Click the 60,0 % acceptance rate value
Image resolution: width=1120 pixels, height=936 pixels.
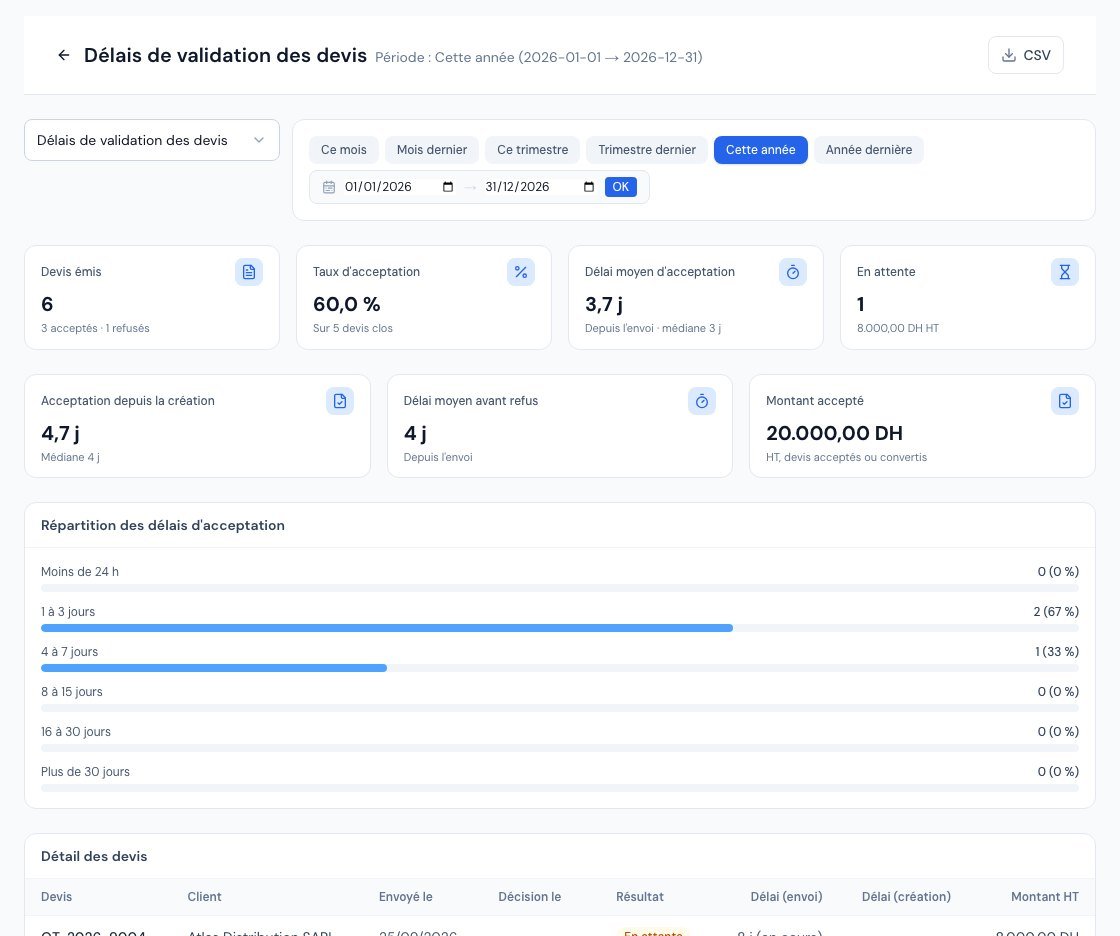coord(346,304)
